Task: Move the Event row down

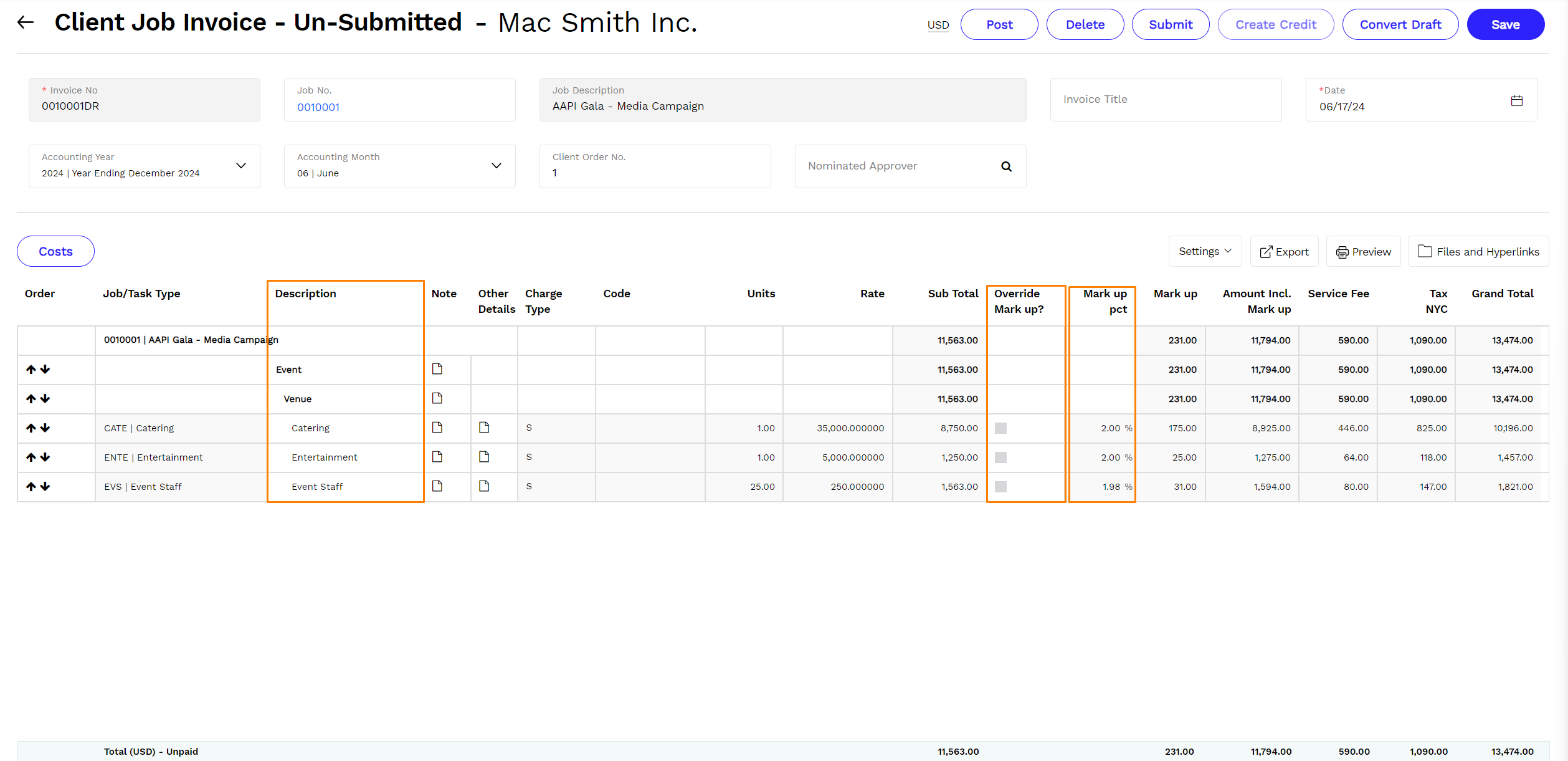Action: [45, 370]
